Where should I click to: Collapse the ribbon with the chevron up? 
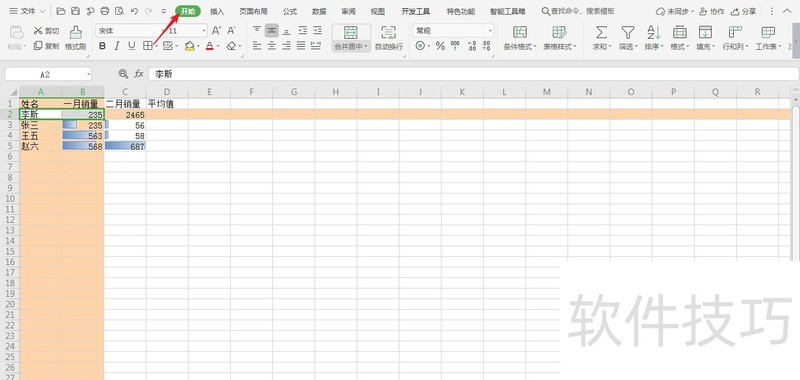coord(786,11)
